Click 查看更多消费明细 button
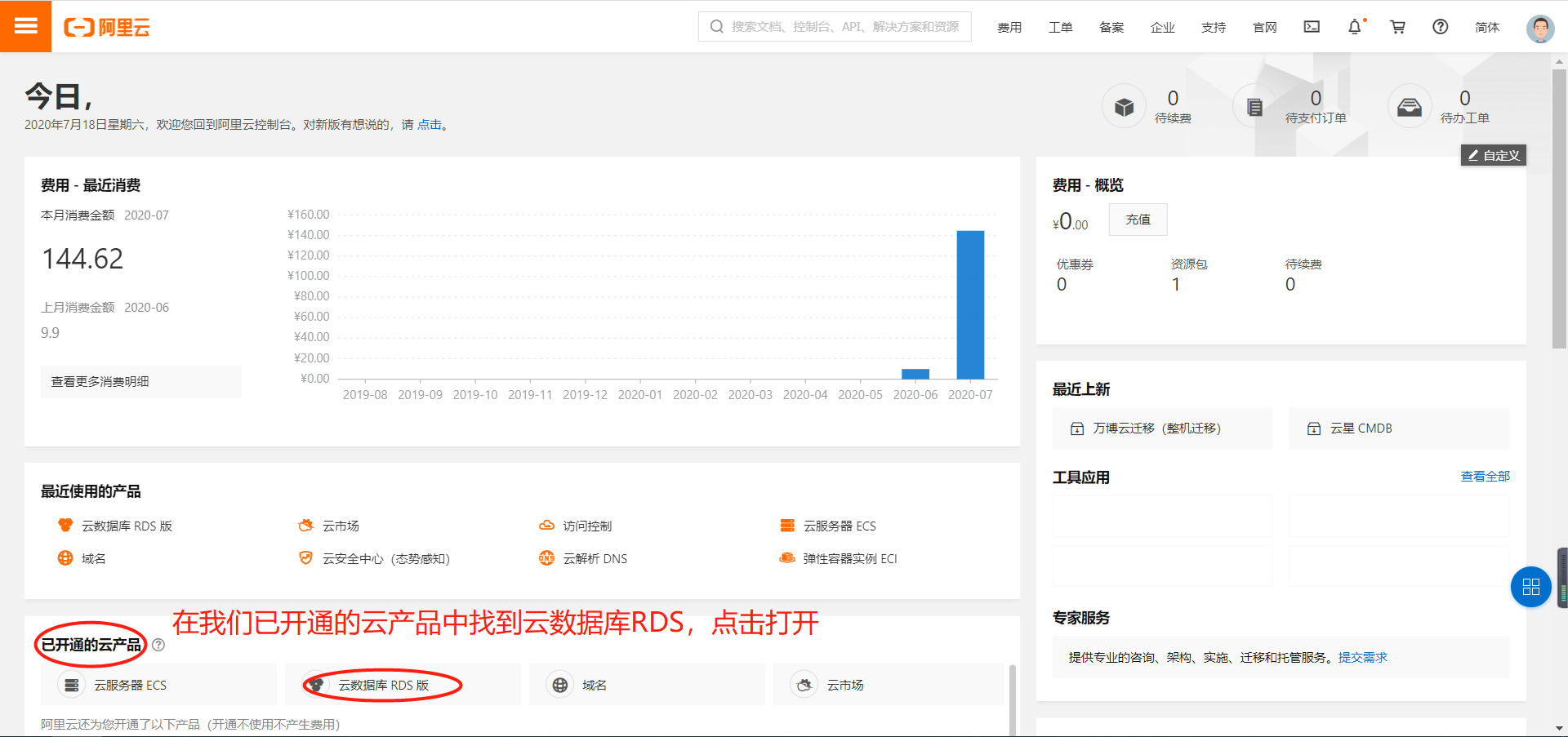Screen dimensions: 1568x737 coord(141,381)
